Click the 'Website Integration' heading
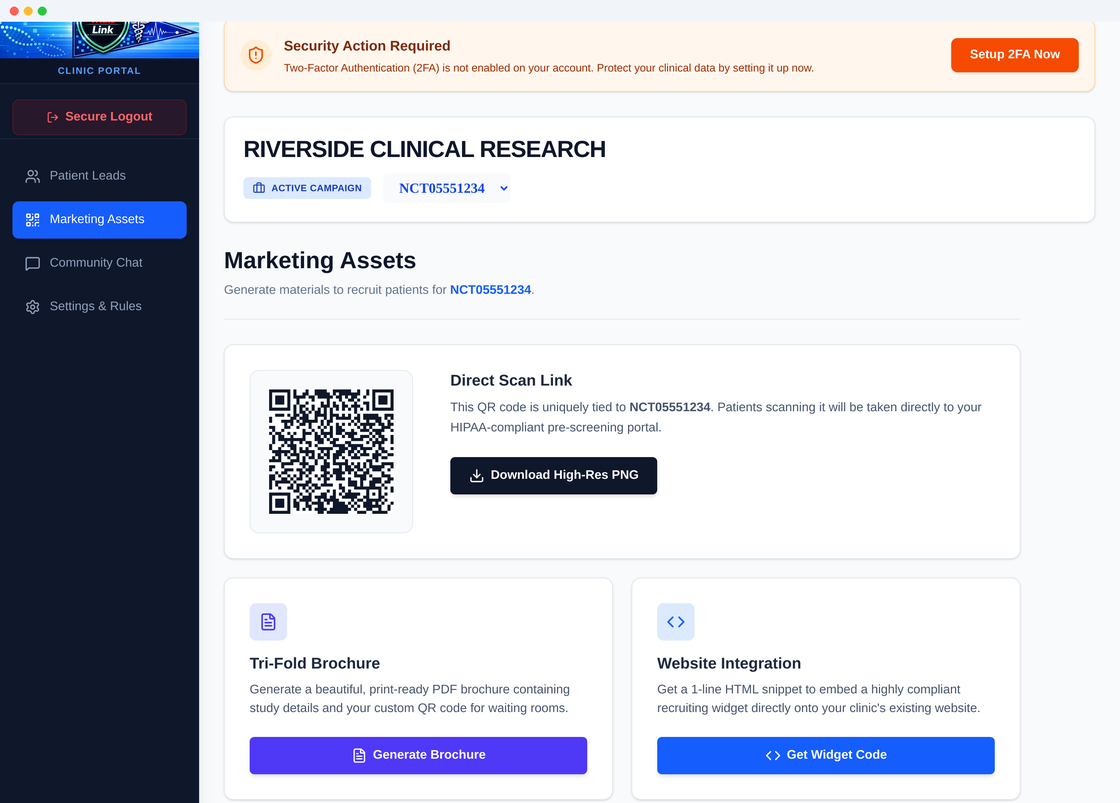This screenshot has height=803, width=1120. click(729, 664)
